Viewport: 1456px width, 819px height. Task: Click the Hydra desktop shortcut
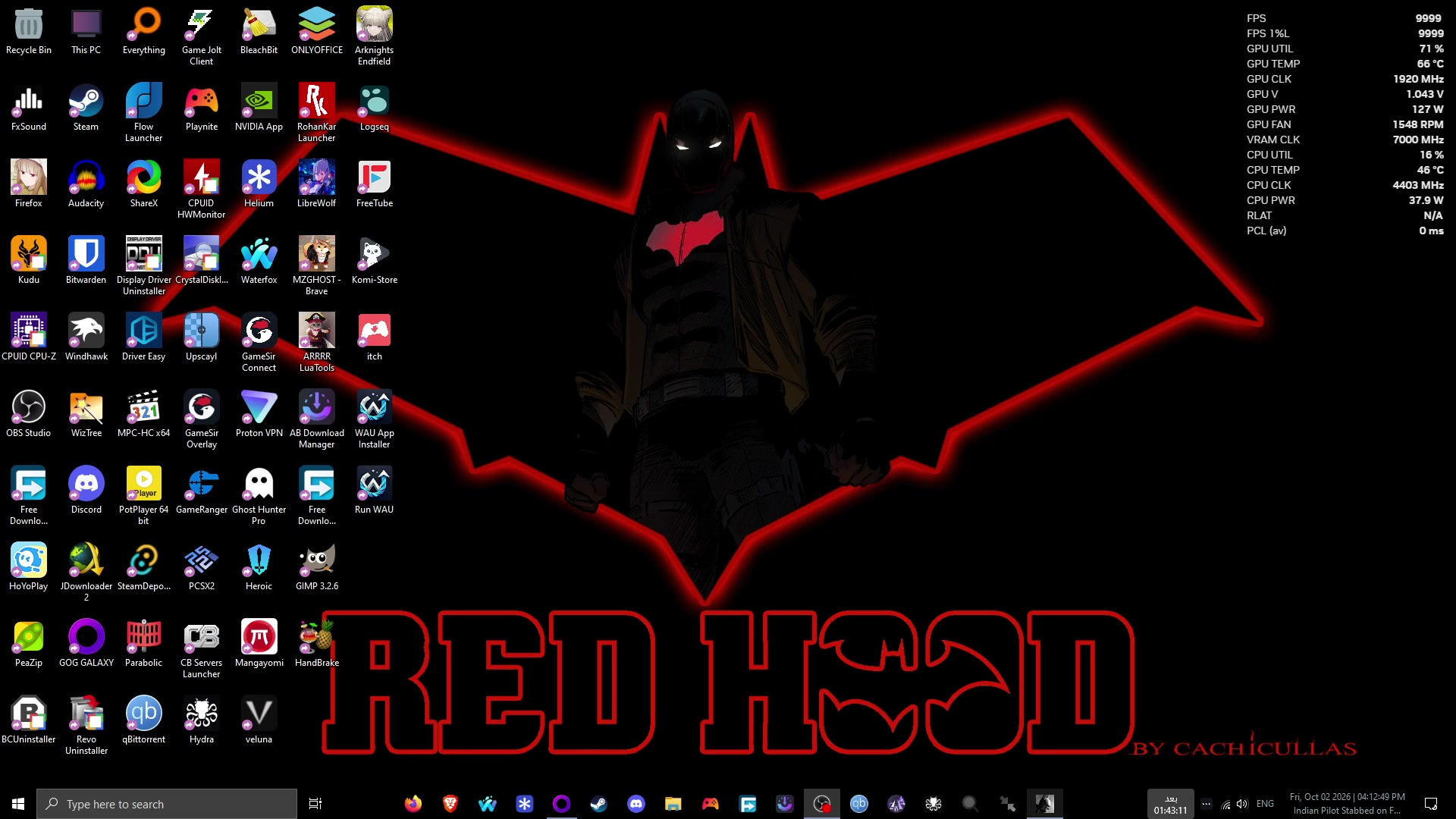click(201, 720)
